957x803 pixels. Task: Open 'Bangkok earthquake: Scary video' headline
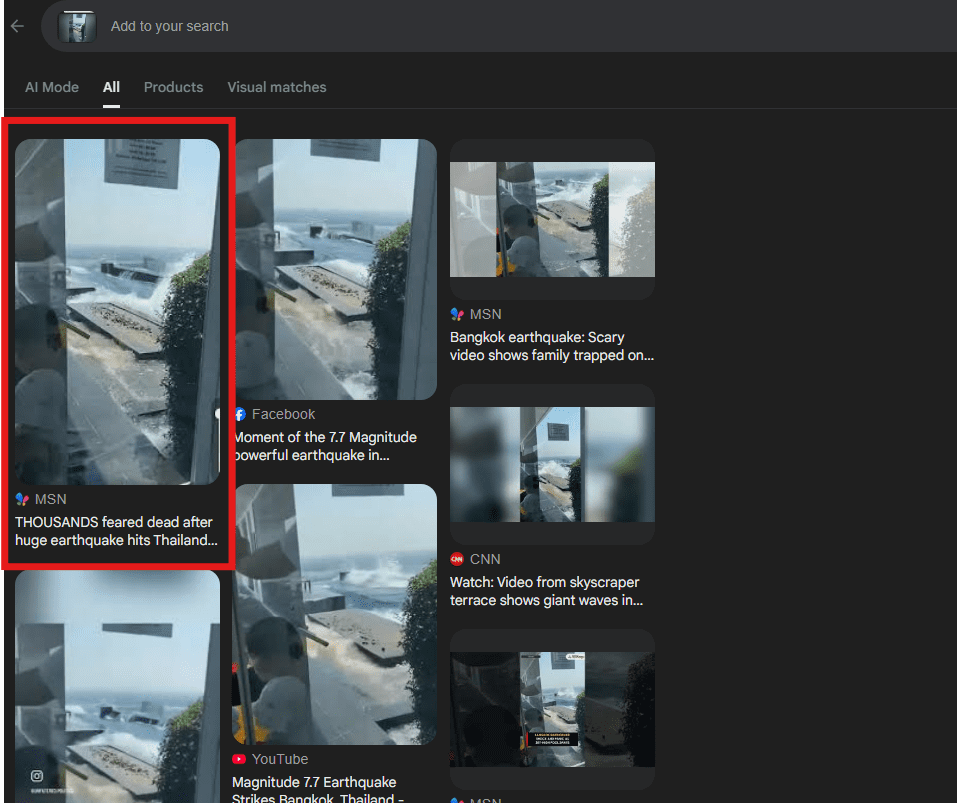pyautogui.click(x=551, y=346)
